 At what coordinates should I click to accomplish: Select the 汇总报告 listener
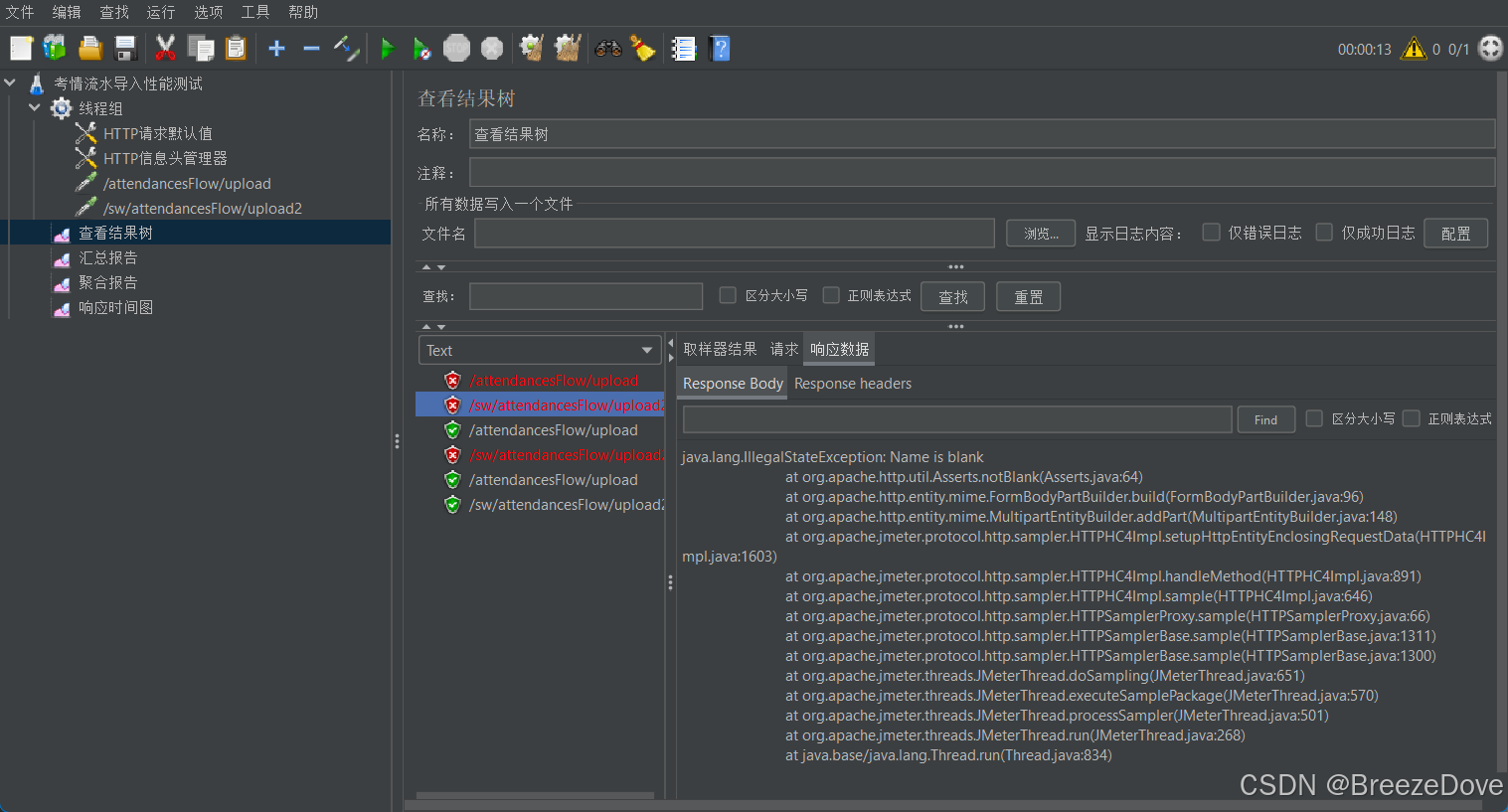[108, 257]
